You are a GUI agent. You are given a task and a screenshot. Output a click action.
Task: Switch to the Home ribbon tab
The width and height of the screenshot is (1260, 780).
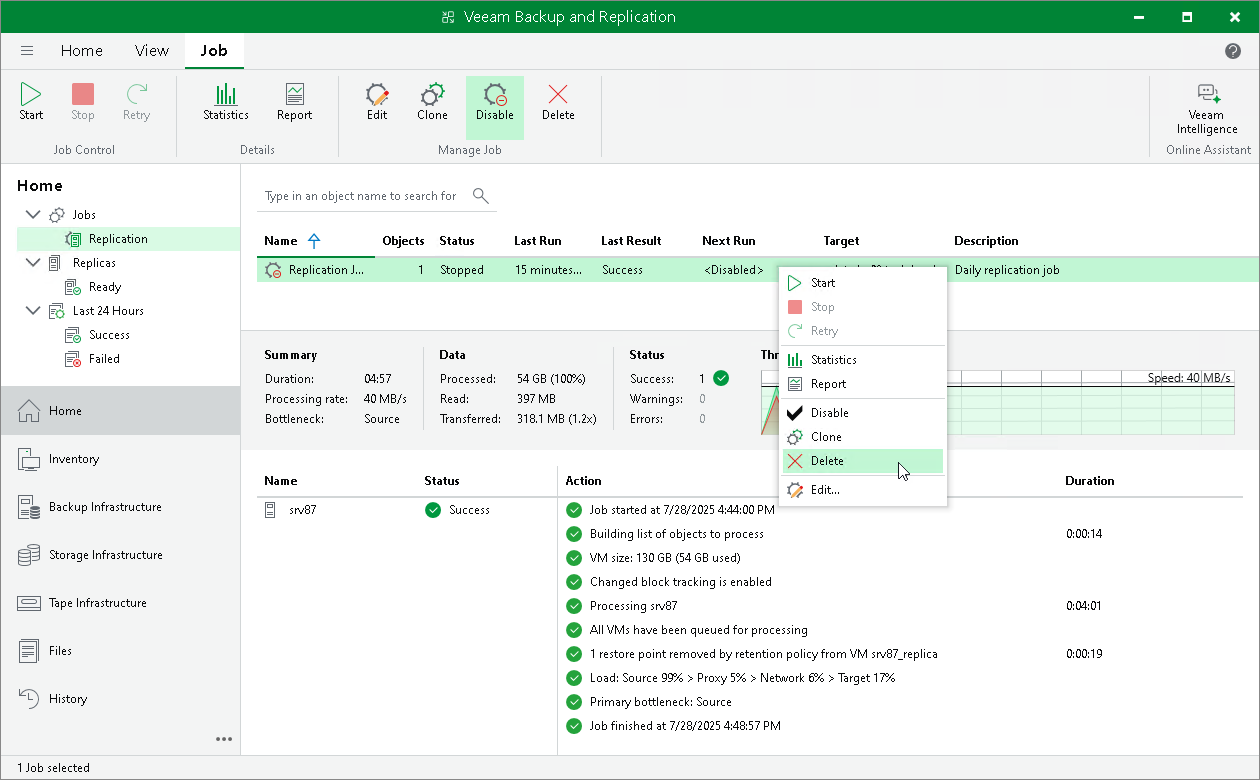[x=82, y=51]
